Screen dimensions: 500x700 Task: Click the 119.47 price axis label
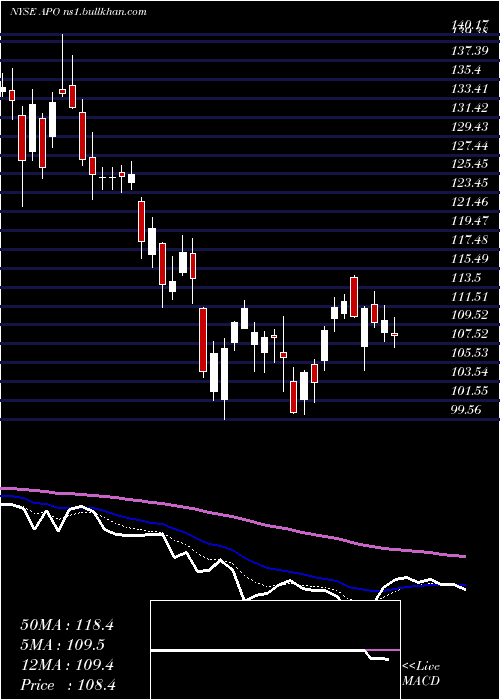coord(469,221)
